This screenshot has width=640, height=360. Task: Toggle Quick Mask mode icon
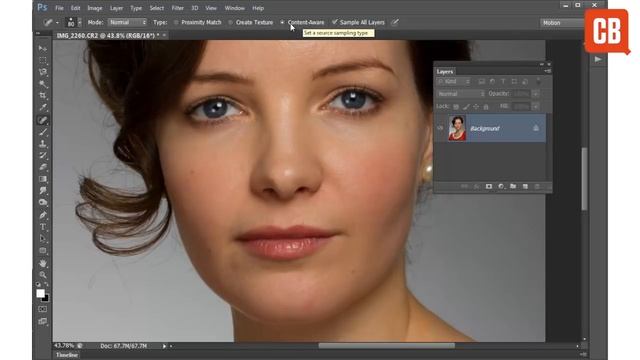point(42,309)
